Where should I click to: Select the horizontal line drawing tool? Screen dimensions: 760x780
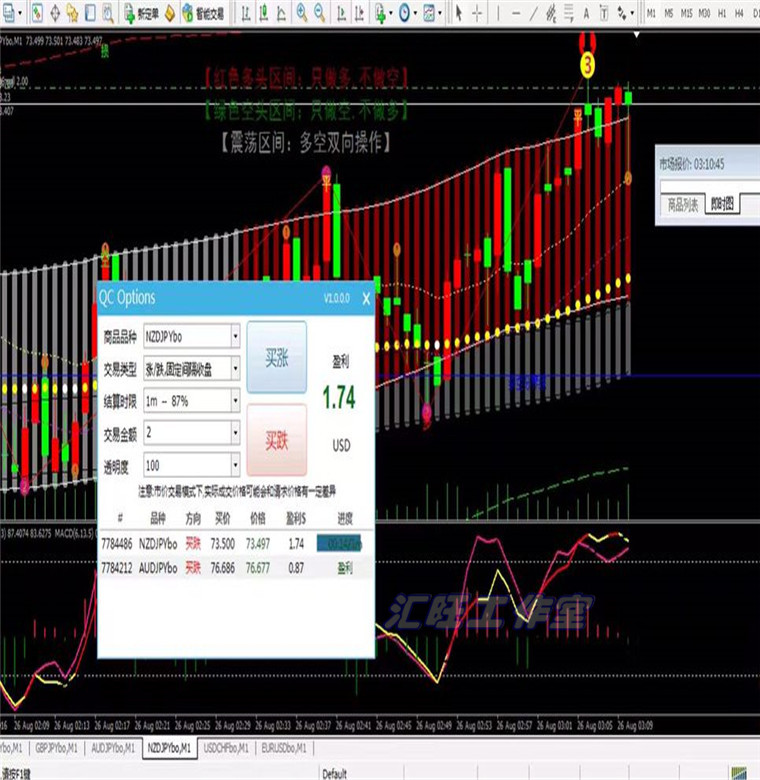[x=516, y=13]
